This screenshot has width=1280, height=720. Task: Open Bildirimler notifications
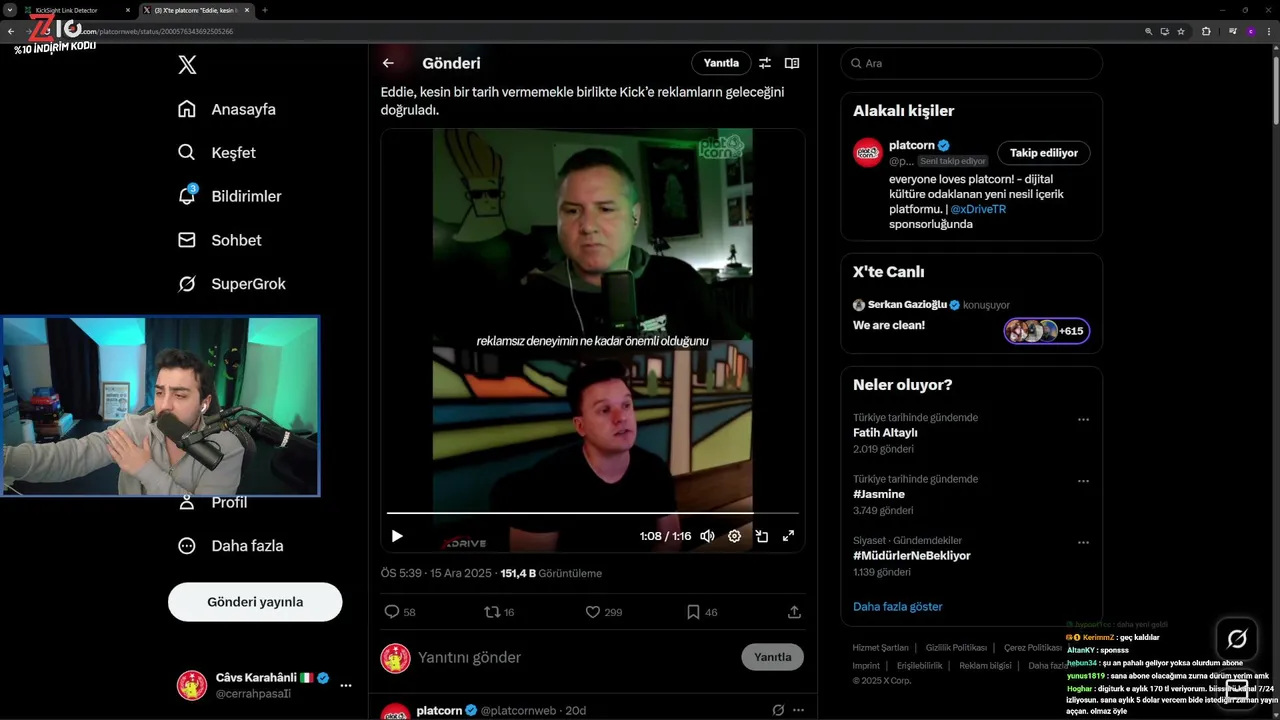(229, 196)
